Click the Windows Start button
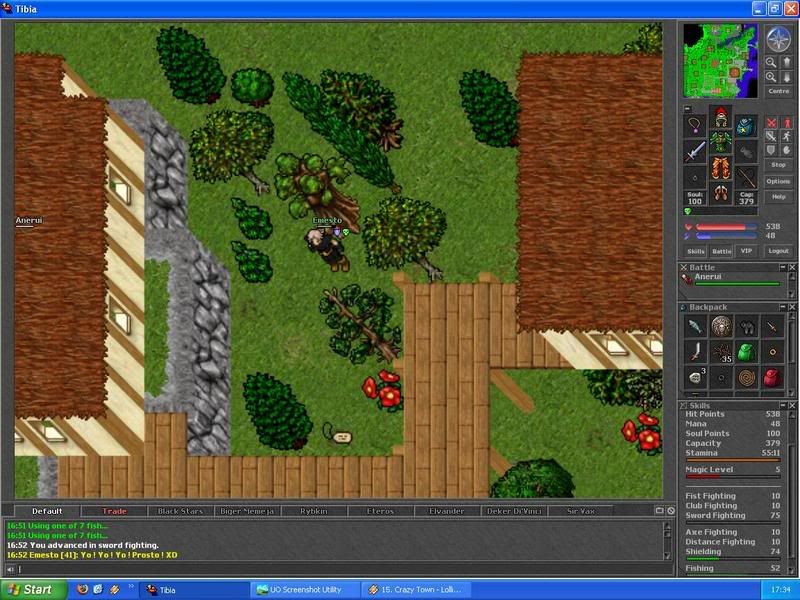Viewport: 800px width, 600px height. 34,590
